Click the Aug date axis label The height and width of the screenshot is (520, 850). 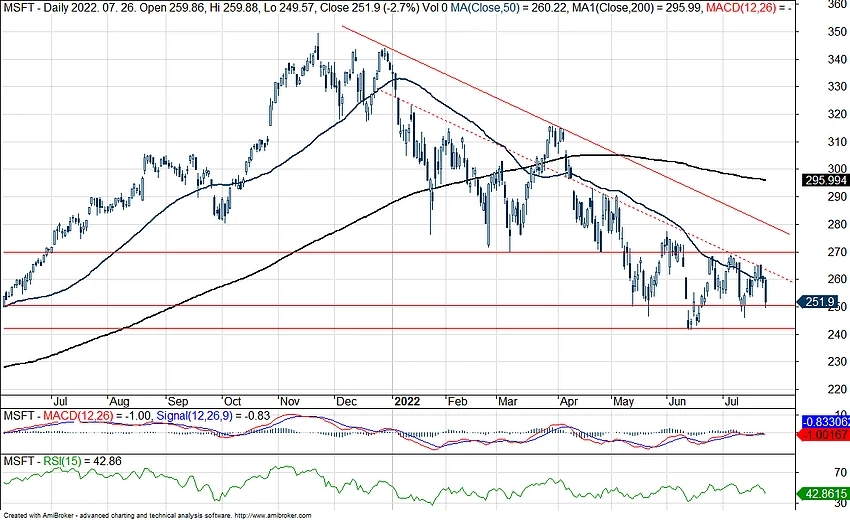pos(119,401)
